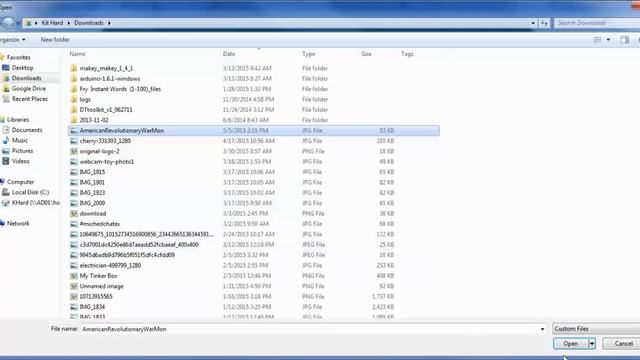Click the DTtoolkit_v1_062711 folder icon

[x=73, y=109]
